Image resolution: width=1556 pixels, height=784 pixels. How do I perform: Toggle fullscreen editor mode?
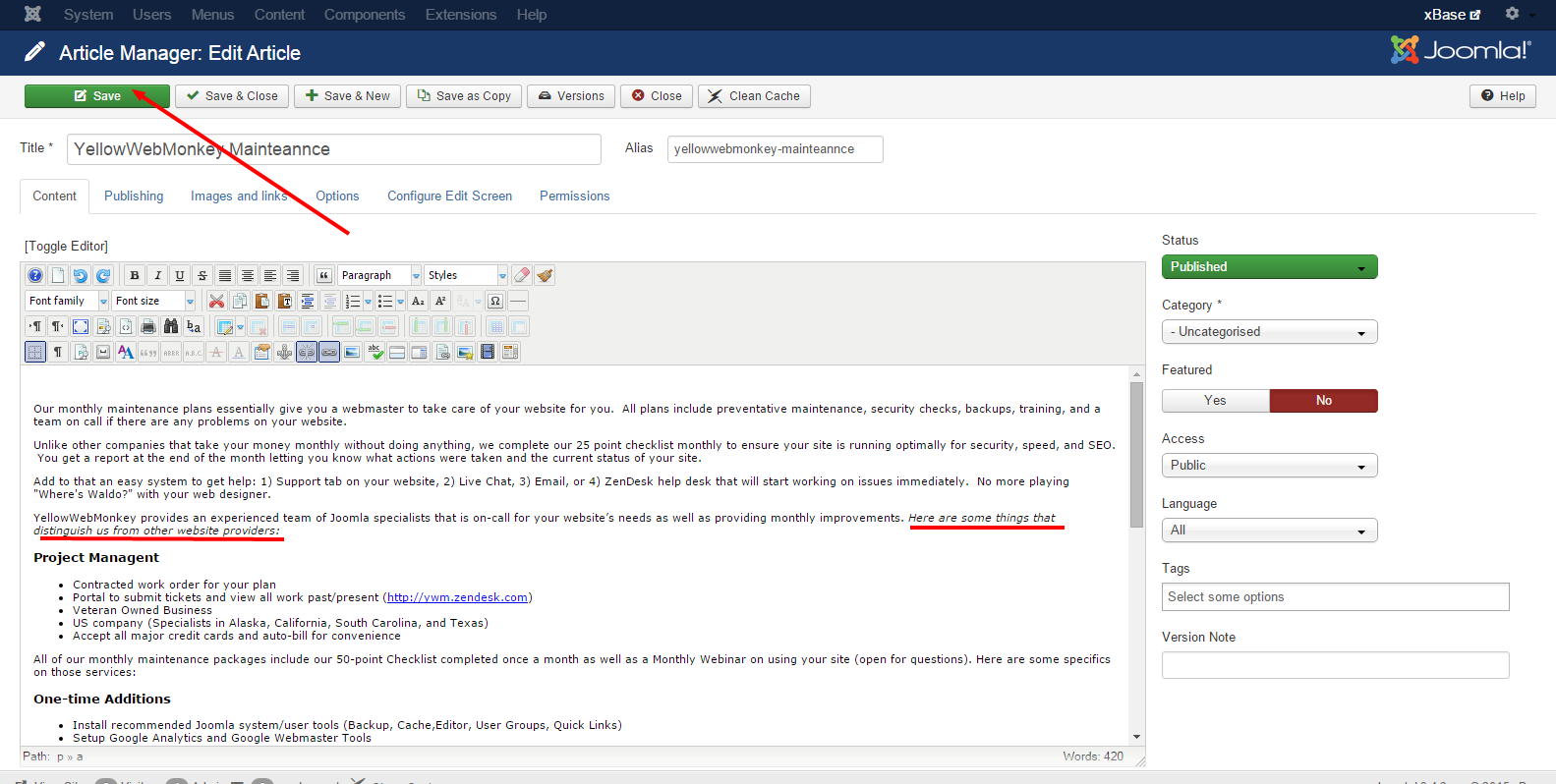pos(81,326)
